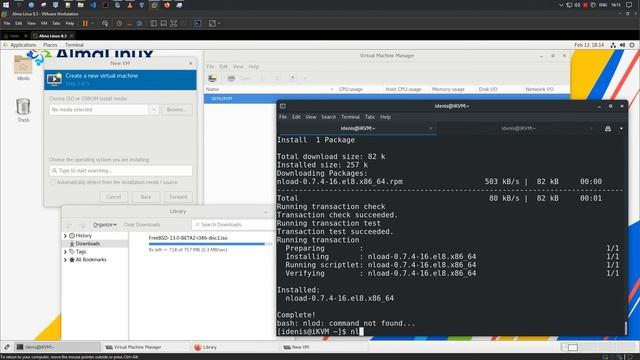
Task: Open VMware File menu
Action: coord(7,23)
